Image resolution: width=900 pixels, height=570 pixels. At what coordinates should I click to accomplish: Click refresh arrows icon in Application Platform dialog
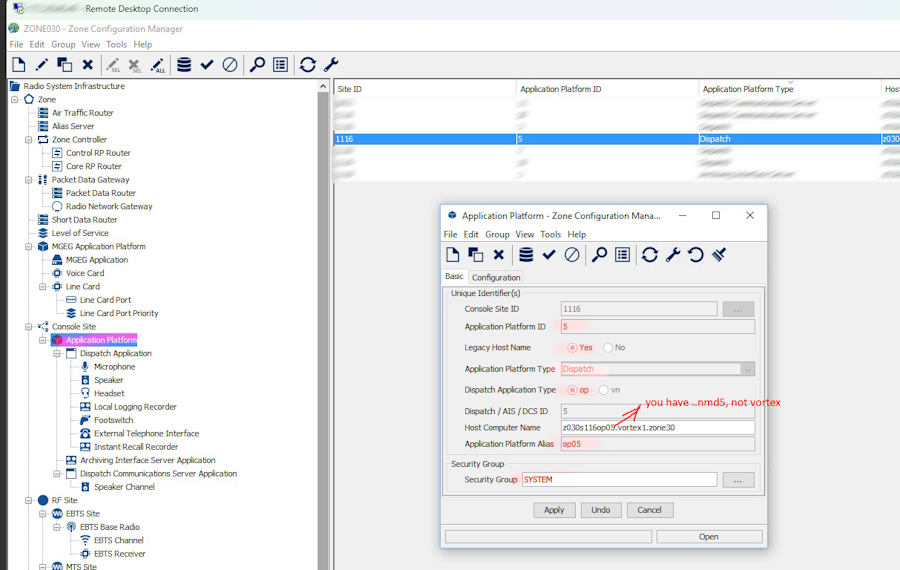point(650,255)
